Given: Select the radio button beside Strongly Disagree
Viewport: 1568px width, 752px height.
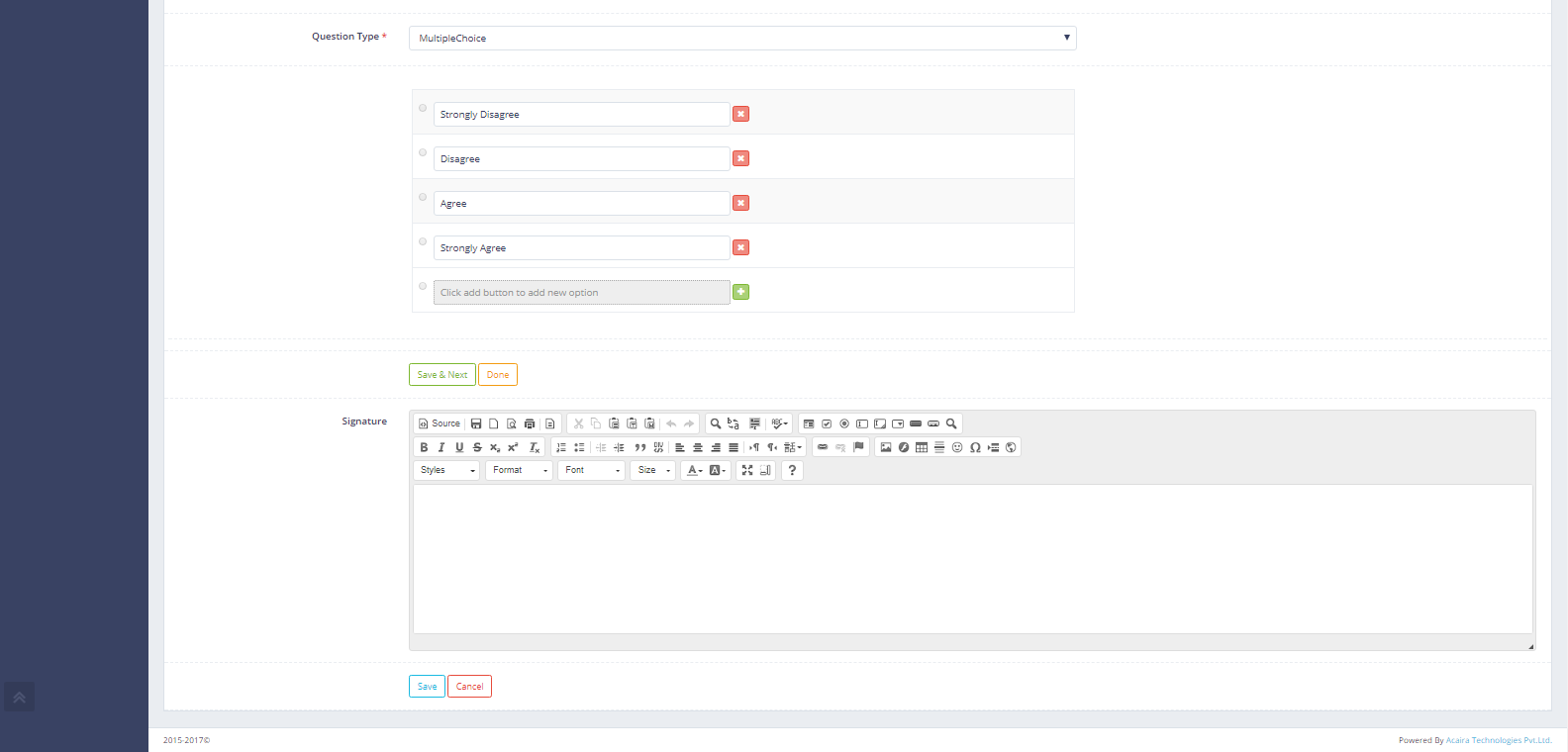Looking at the screenshot, I should point(423,108).
